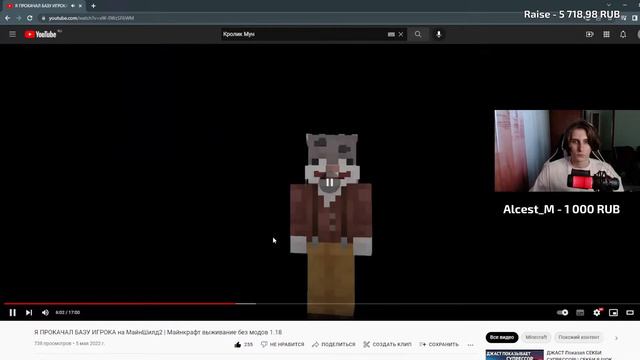640x360 pixels.
Task: Click the НЕ НРАВИТСЯ dislike button
Action: pos(282,344)
